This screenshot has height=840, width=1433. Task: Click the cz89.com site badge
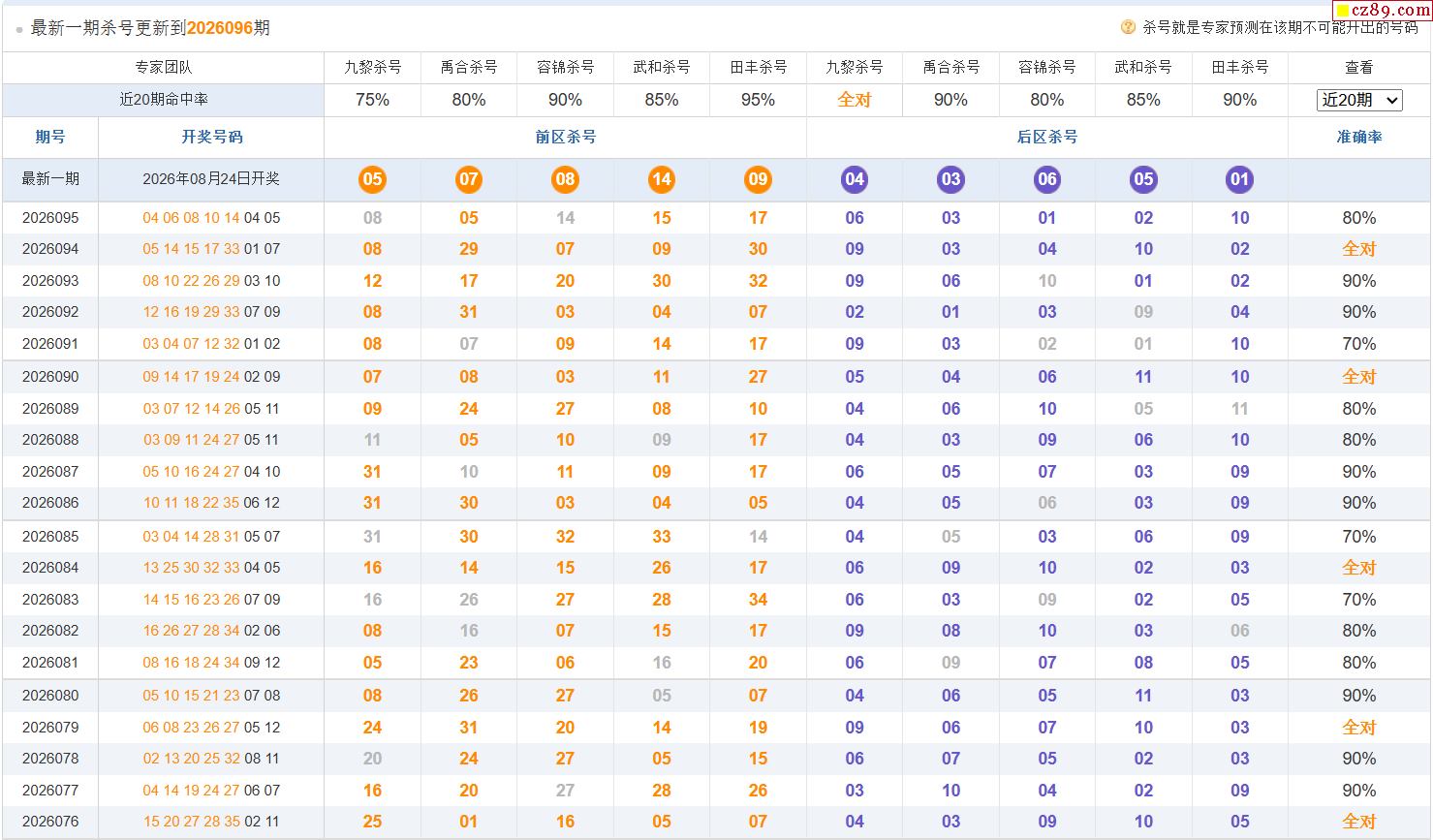pos(1383,10)
